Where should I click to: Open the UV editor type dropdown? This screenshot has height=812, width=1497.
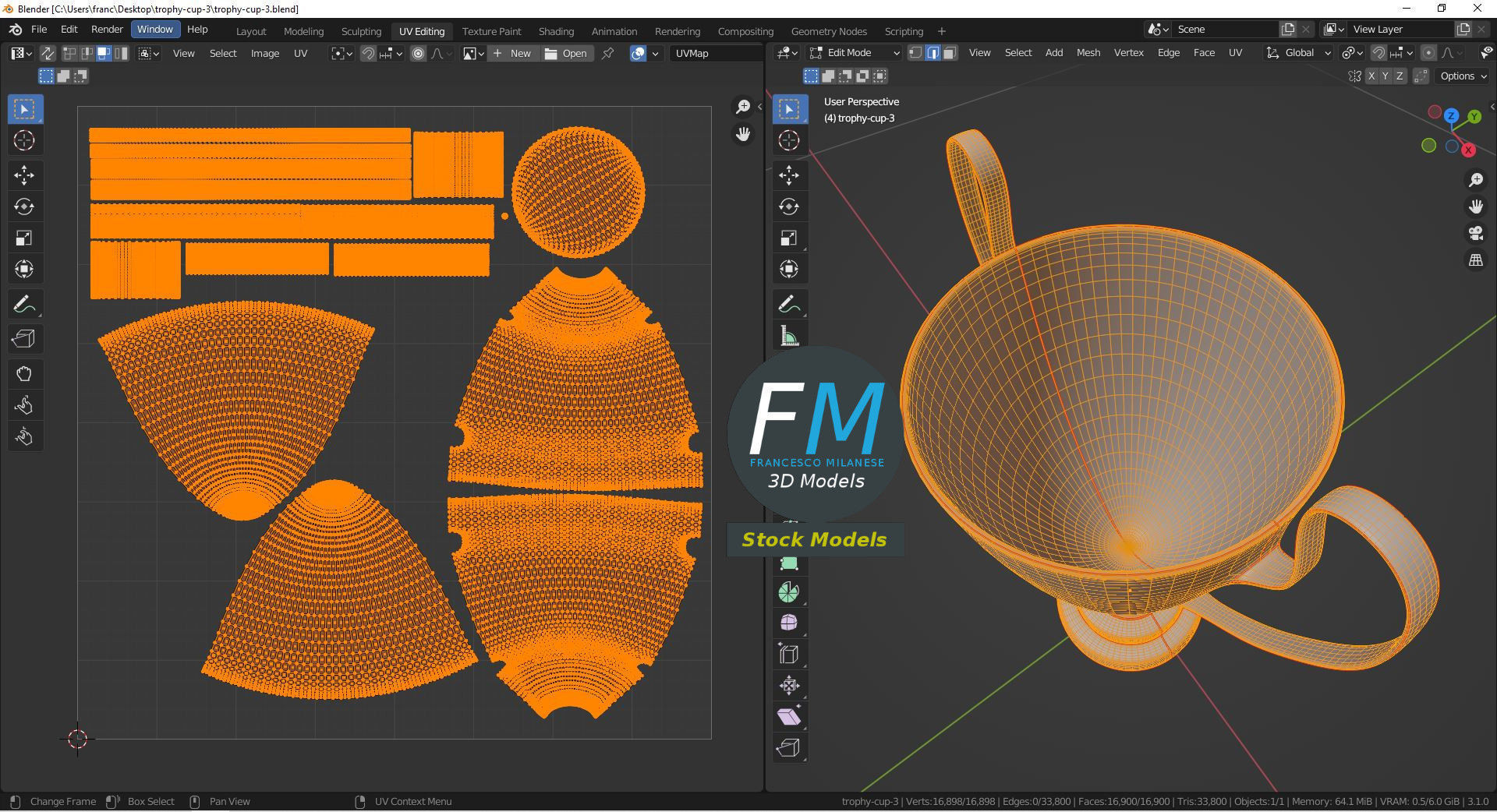(x=20, y=53)
